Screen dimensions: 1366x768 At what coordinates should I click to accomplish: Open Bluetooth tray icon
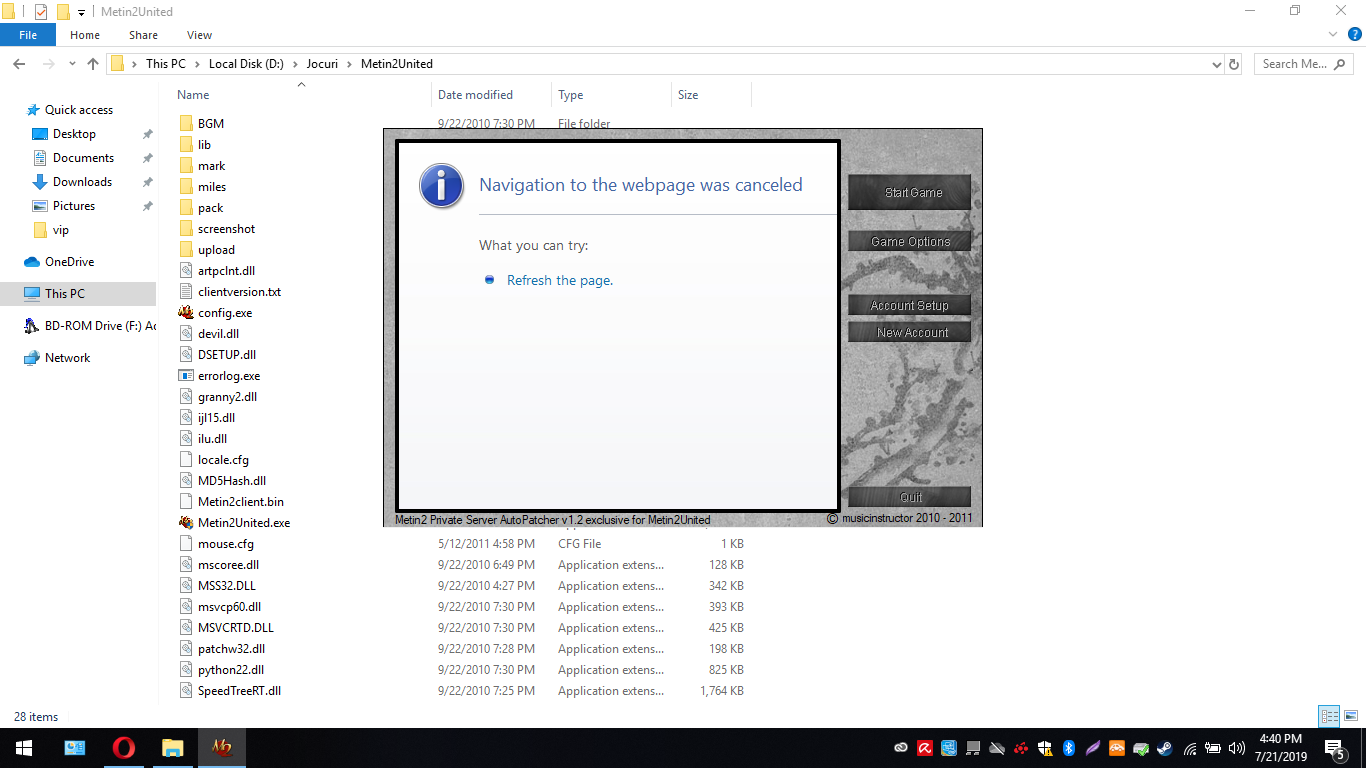click(x=1068, y=748)
